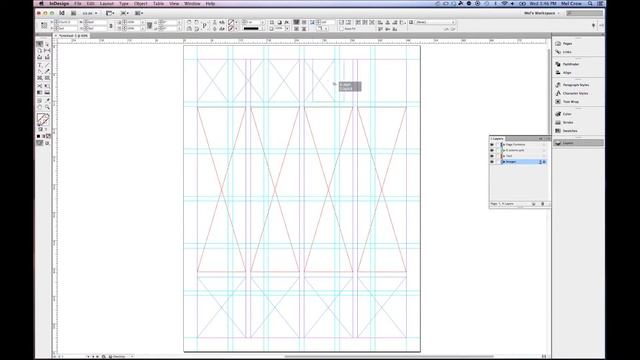Select the Type tool
The width and height of the screenshot is (640, 360).
pyautogui.click(x=40, y=65)
